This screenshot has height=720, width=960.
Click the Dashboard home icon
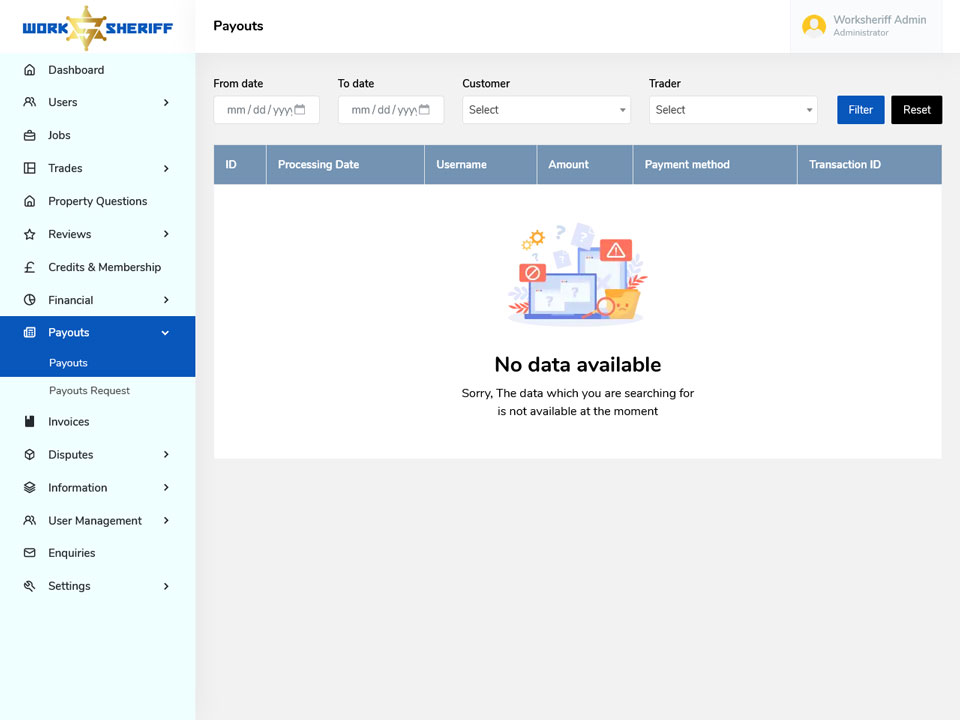pyautogui.click(x=29, y=70)
